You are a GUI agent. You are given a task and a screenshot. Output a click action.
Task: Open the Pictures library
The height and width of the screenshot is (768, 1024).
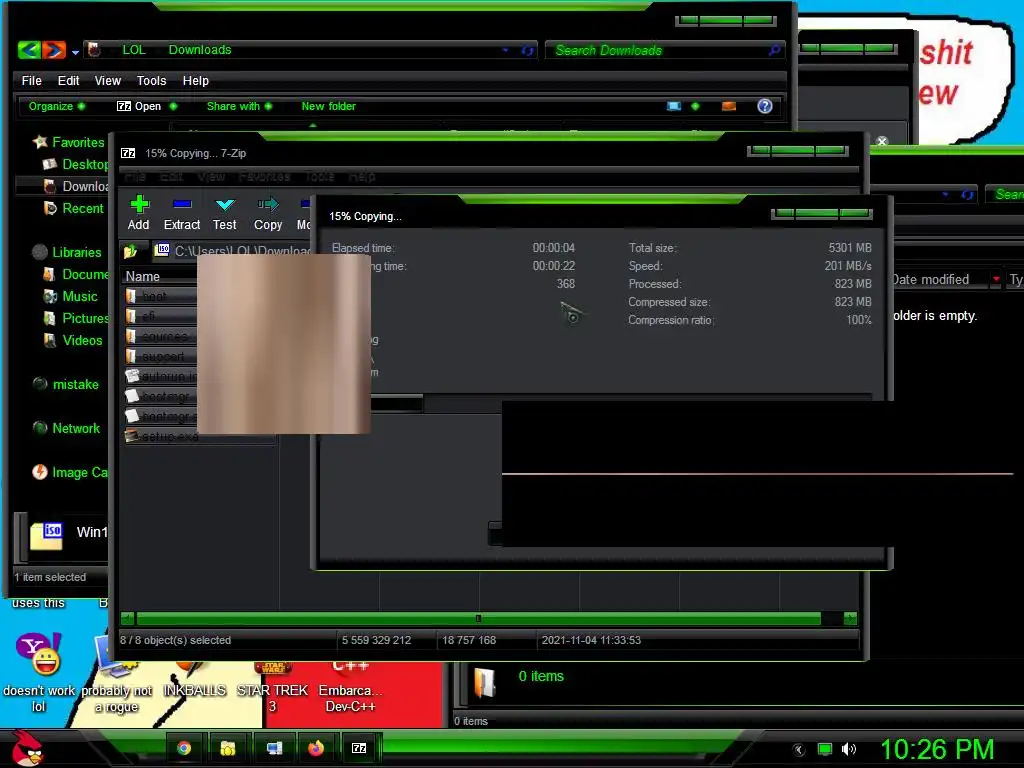point(76,319)
